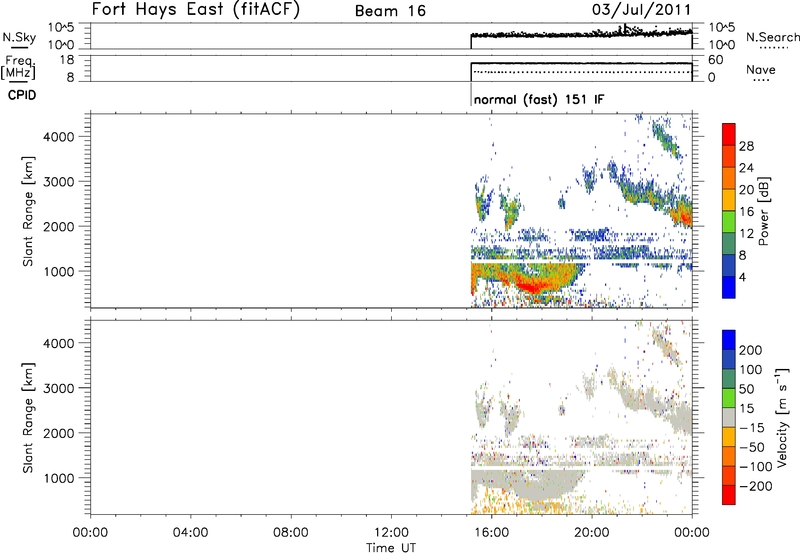
Task: Click the 4 label on Power colorbar
Action: (x=742, y=277)
